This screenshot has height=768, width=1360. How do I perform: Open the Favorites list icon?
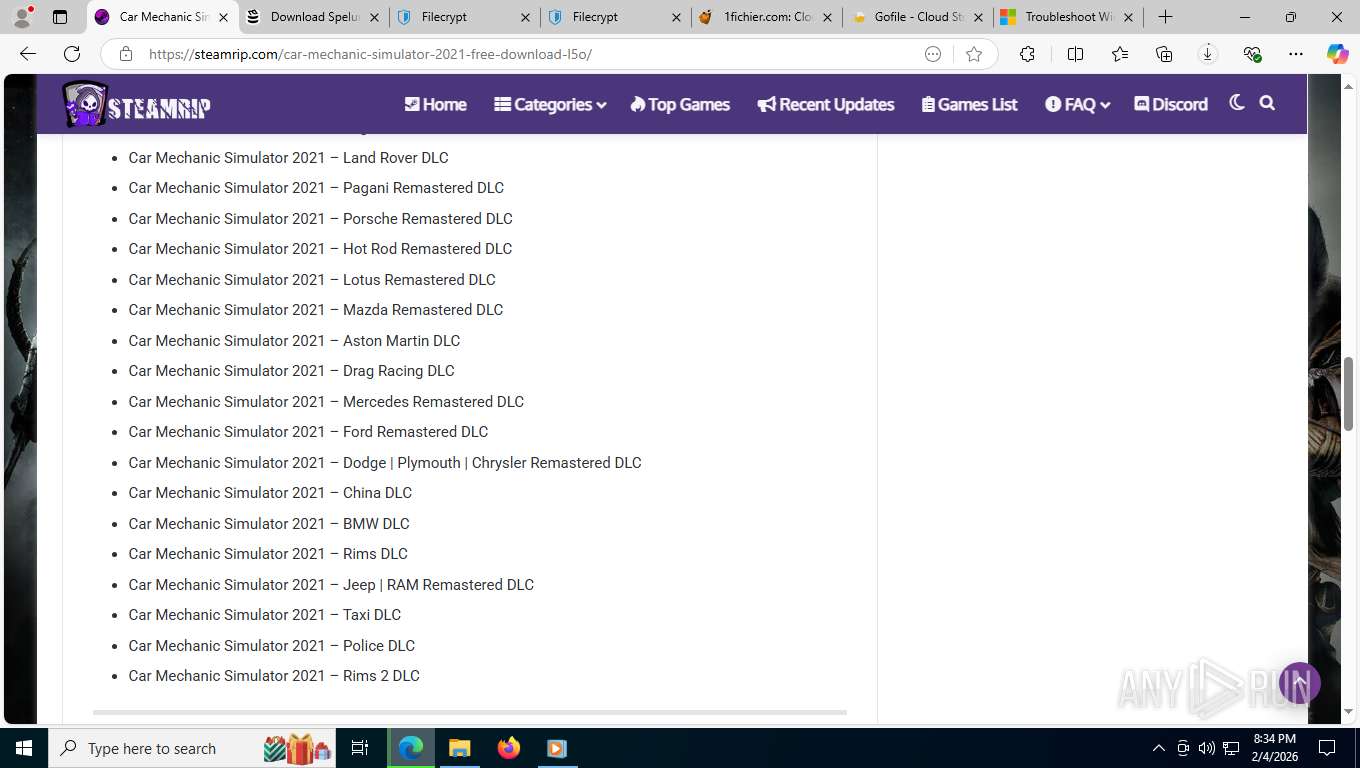(1119, 54)
